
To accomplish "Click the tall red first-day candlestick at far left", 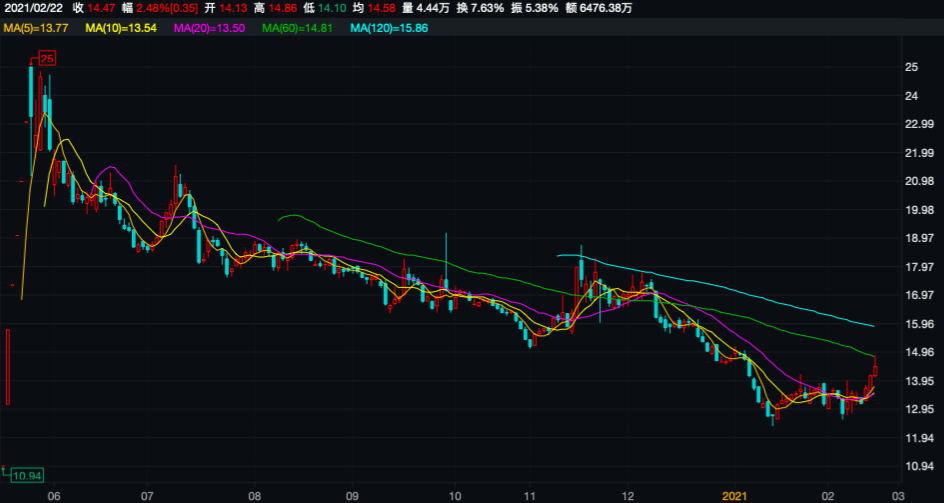I will click(7, 367).
